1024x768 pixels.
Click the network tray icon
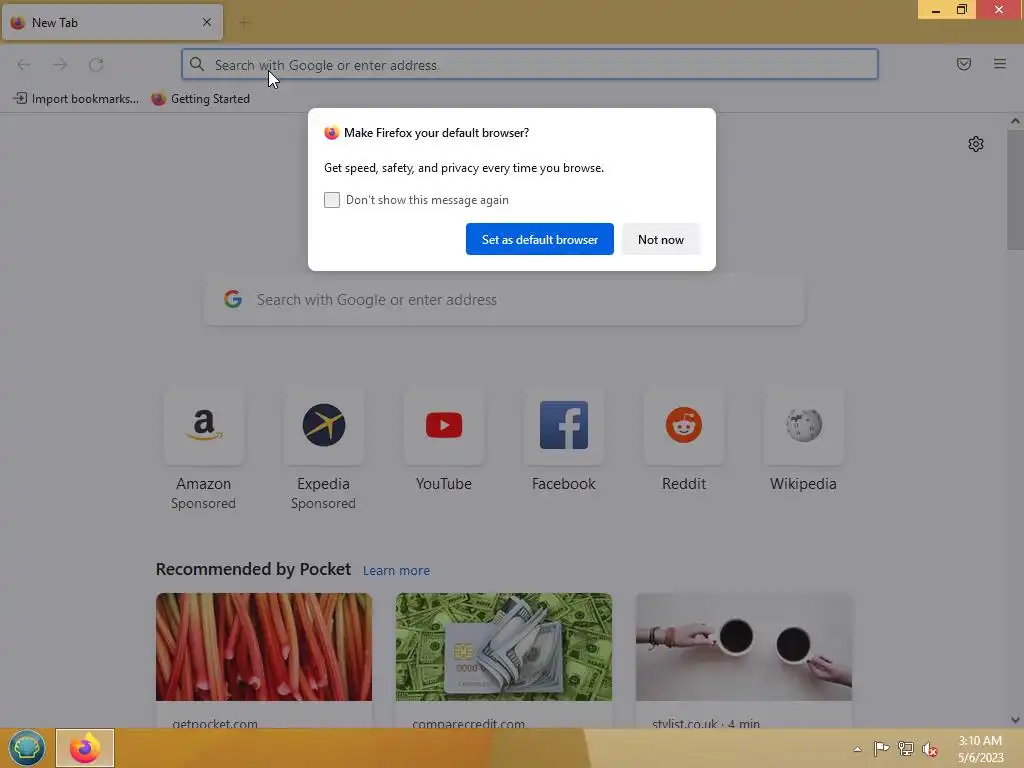pos(905,748)
